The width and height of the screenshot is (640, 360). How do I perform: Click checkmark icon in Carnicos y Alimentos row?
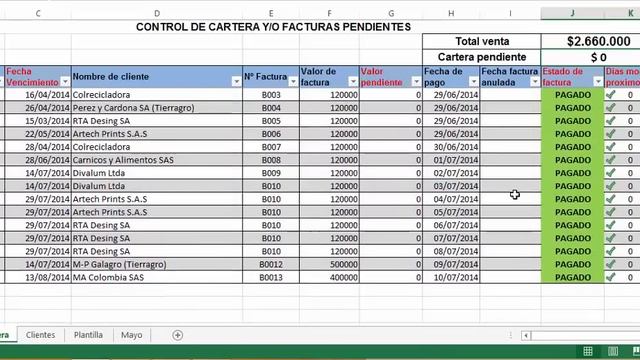(611, 160)
